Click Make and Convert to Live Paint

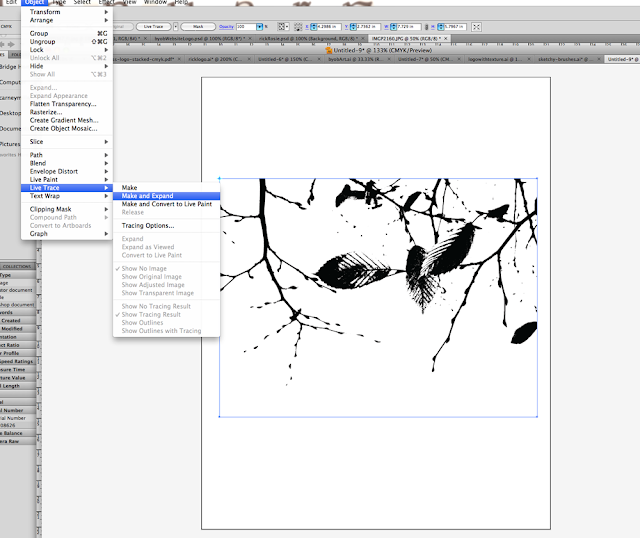pos(166,204)
